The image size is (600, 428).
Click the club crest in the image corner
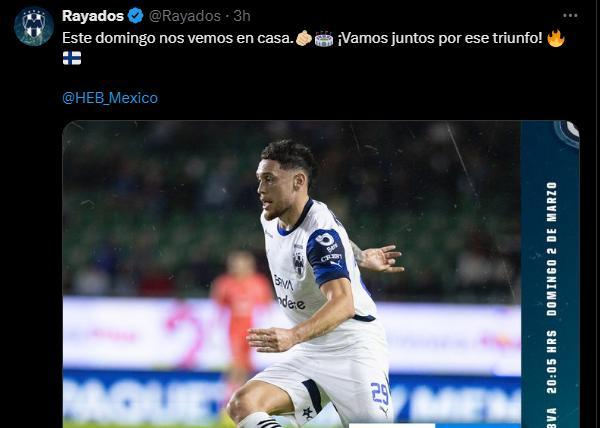(567, 133)
